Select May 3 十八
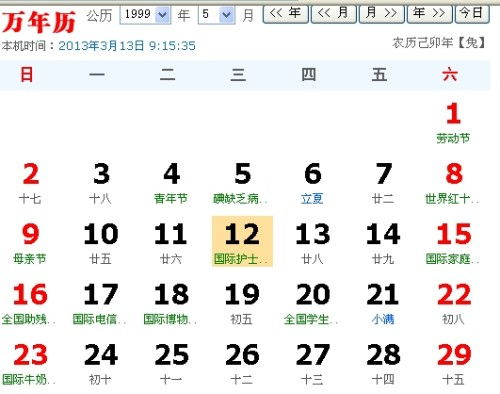The width and height of the screenshot is (500, 394). pos(101,183)
